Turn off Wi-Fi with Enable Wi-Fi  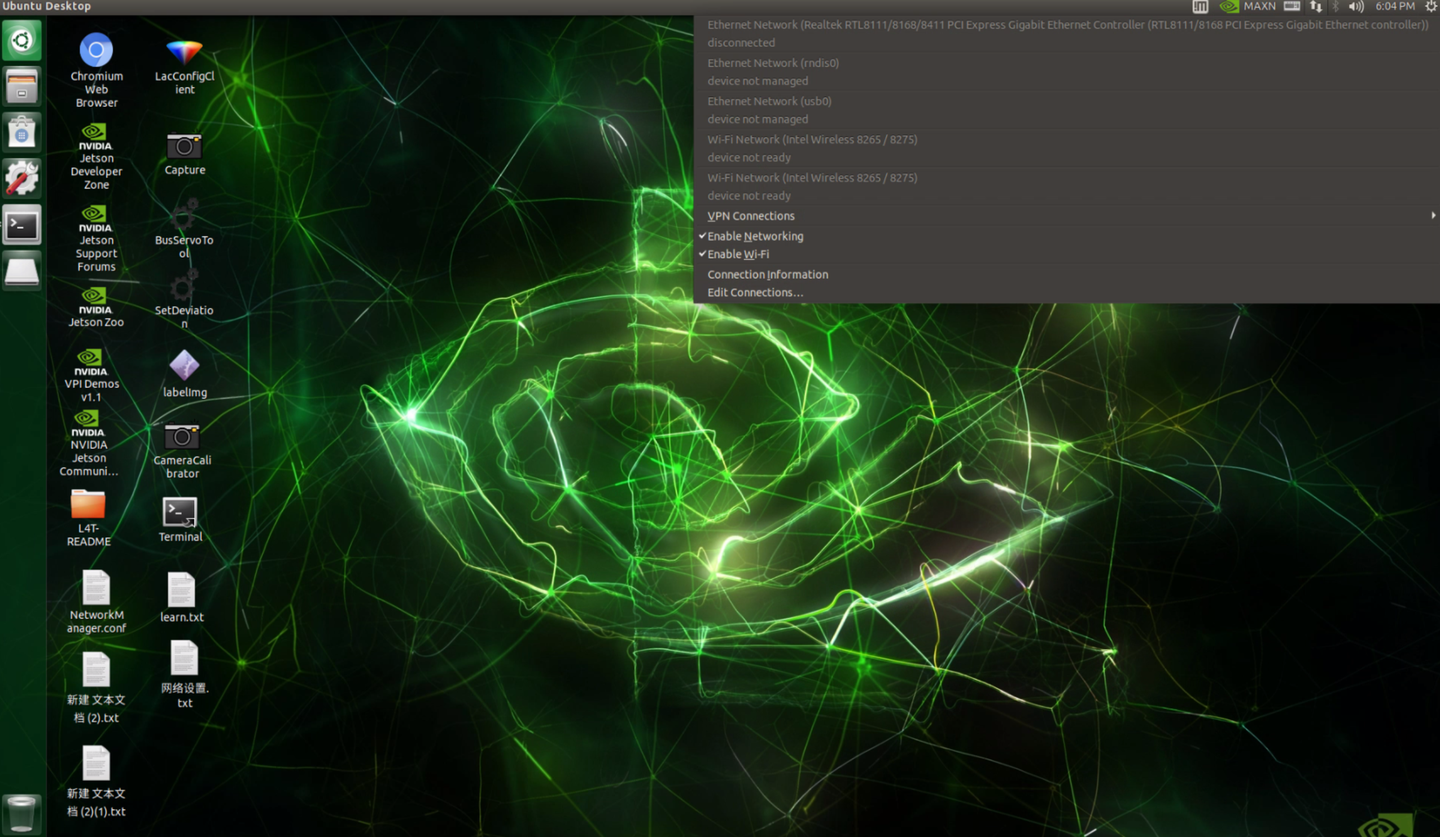click(x=1067, y=254)
